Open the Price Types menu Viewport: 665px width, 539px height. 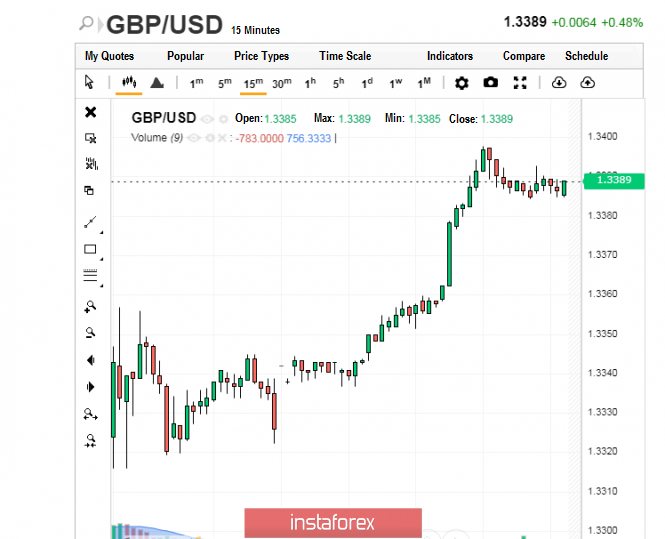[261, 56]
